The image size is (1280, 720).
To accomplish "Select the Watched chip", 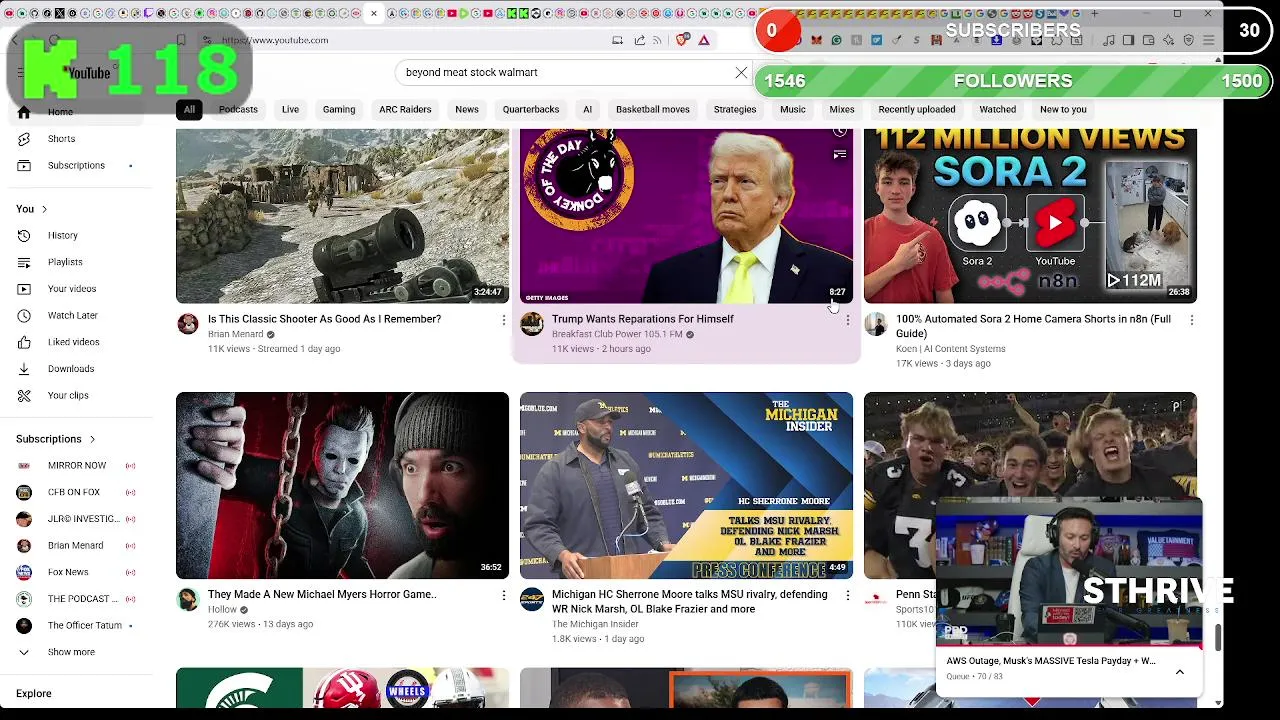I will tap(998, 110).
